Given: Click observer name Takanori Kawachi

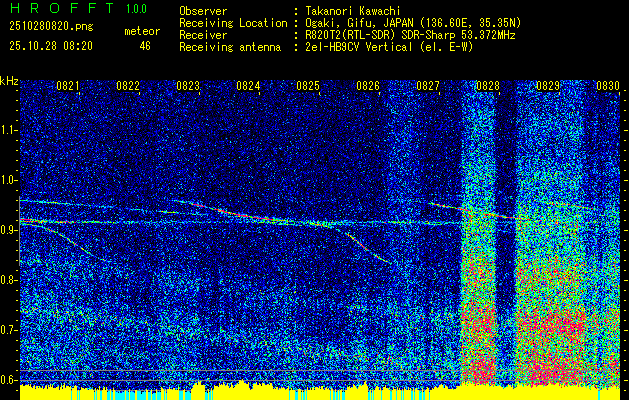Looking at the screenshot, I should click(351, 11).
